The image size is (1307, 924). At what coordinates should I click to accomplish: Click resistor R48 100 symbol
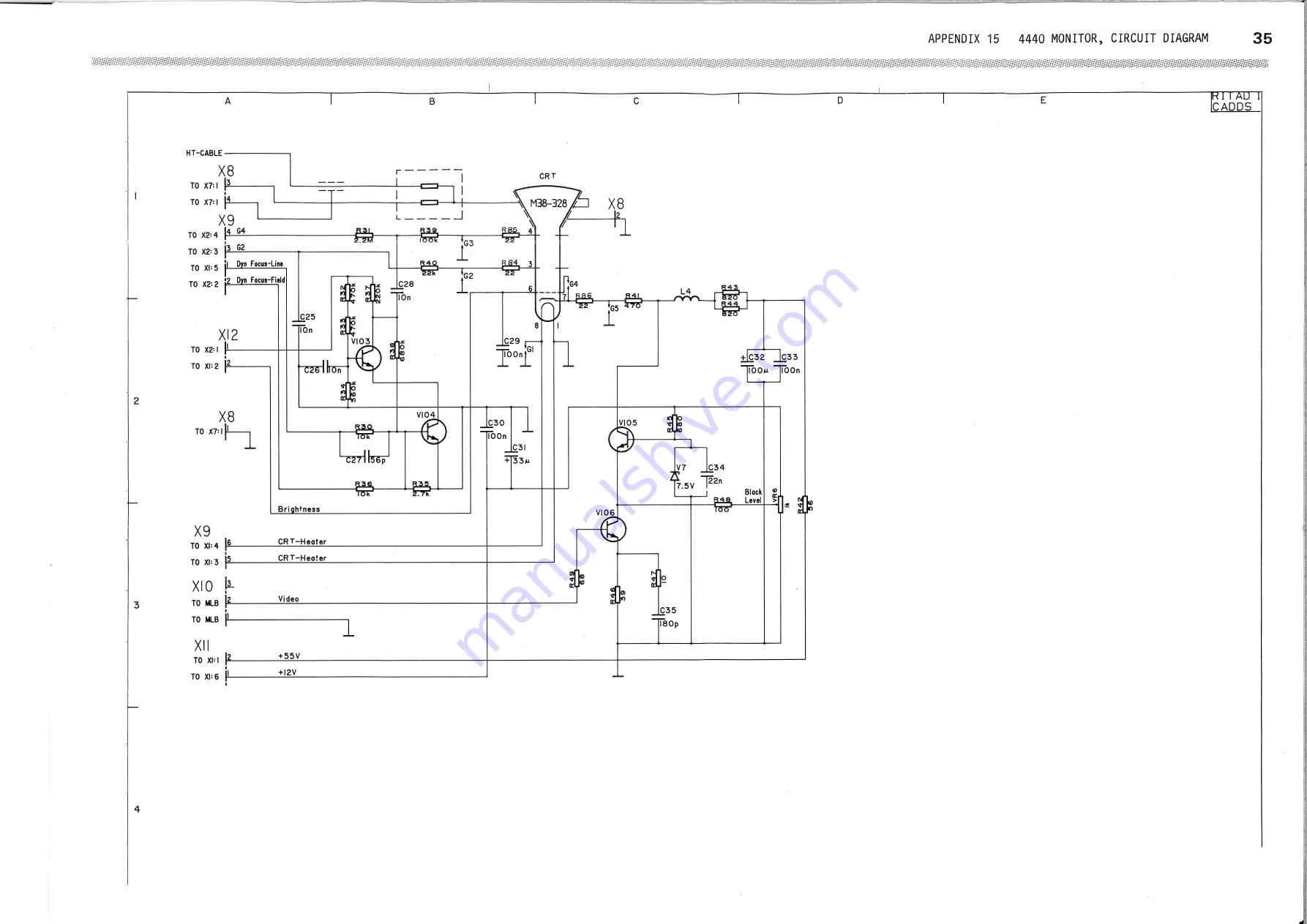[x=722, y=504]
